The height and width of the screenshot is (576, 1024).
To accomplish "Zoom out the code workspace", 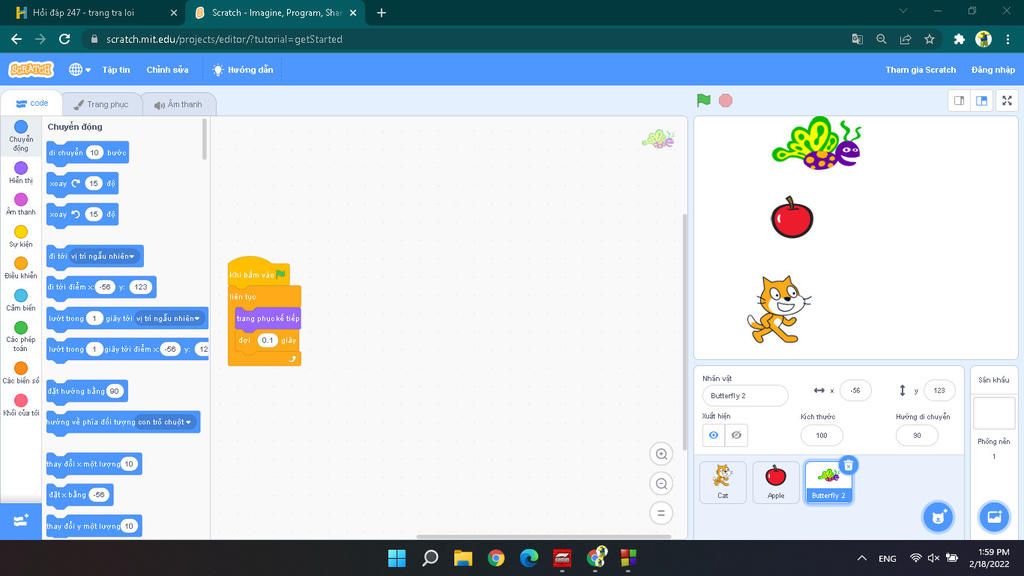I will pos(661,483).
